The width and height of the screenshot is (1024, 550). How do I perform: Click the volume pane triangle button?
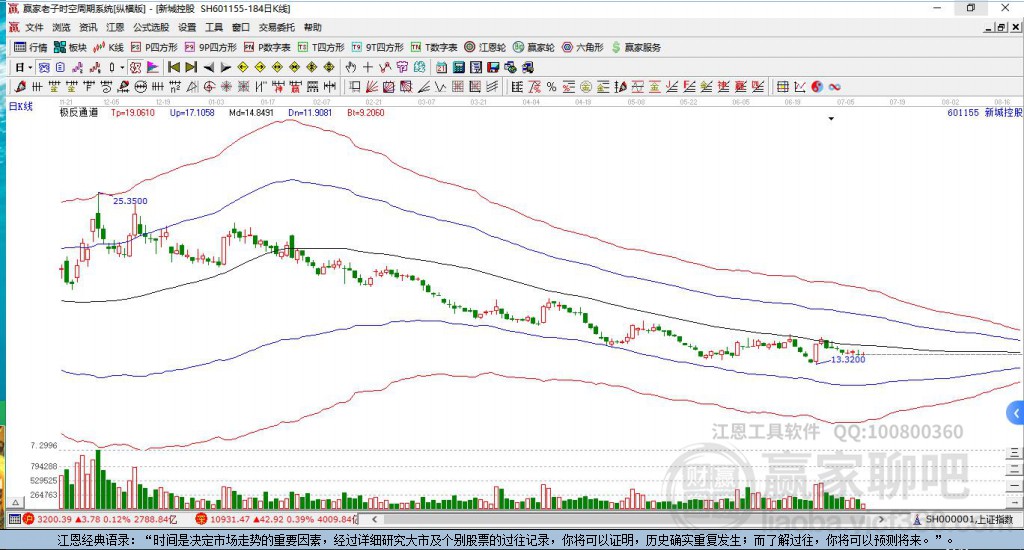tap(16, 502)
